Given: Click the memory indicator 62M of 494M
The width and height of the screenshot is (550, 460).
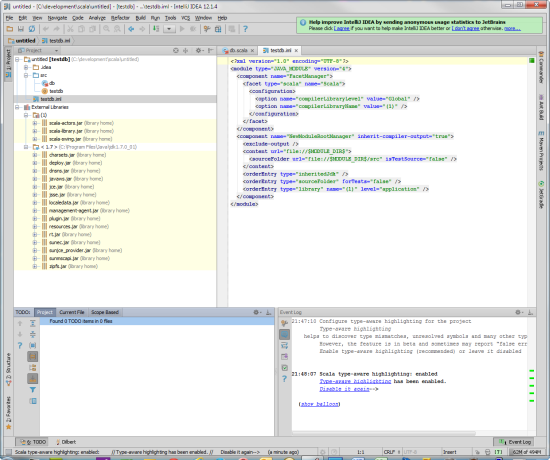Looking at the screenshot, I should 526,452.
